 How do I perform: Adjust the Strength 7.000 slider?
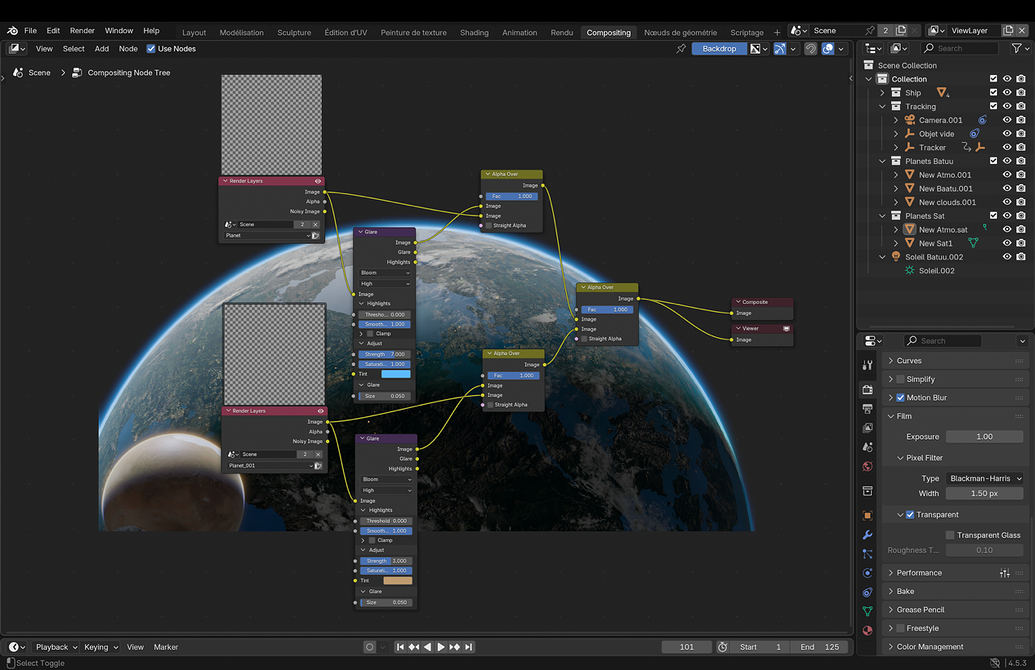click(385, 354)
